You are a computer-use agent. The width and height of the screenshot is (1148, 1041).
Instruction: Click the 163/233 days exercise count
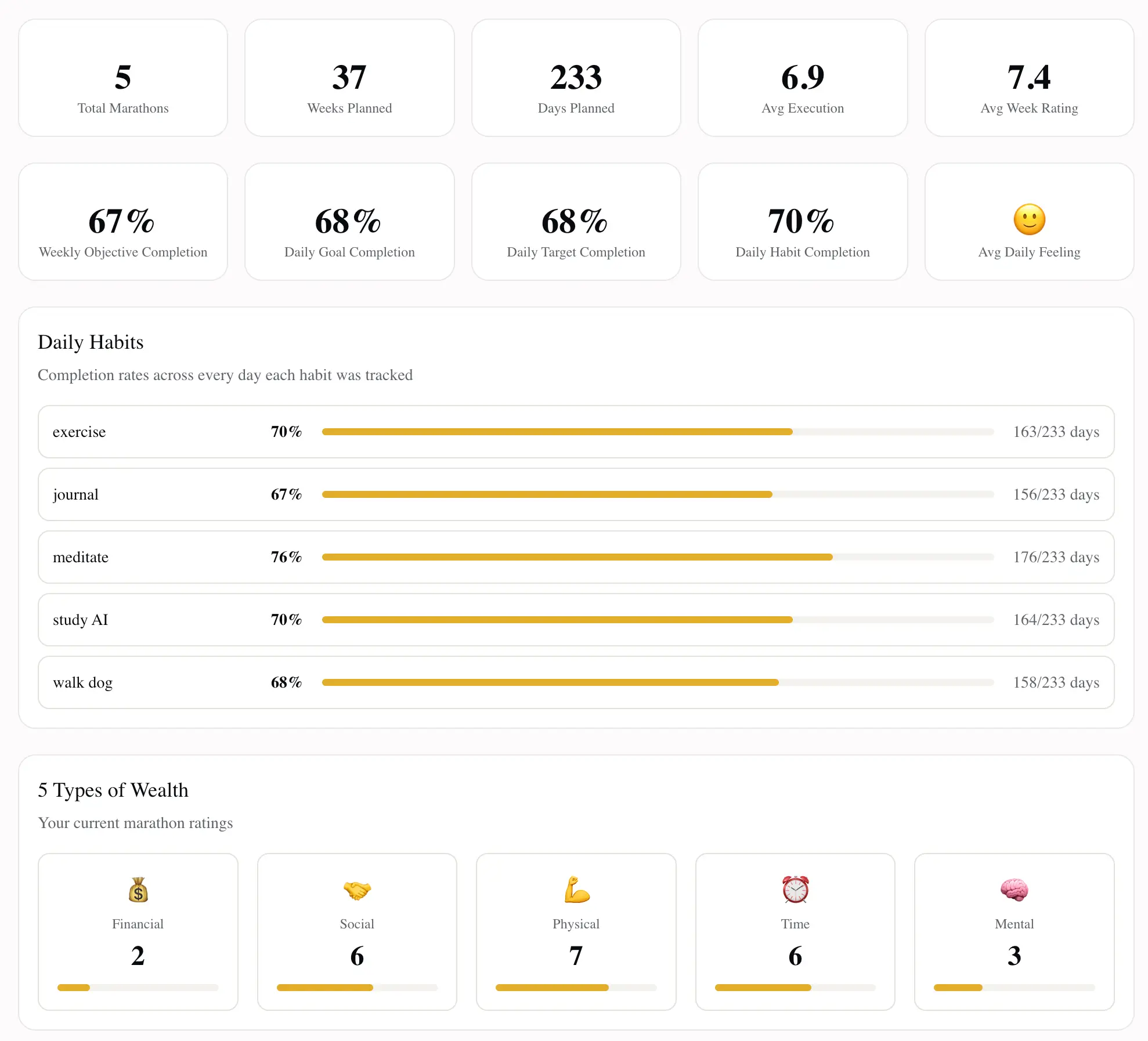(1056, 432)
